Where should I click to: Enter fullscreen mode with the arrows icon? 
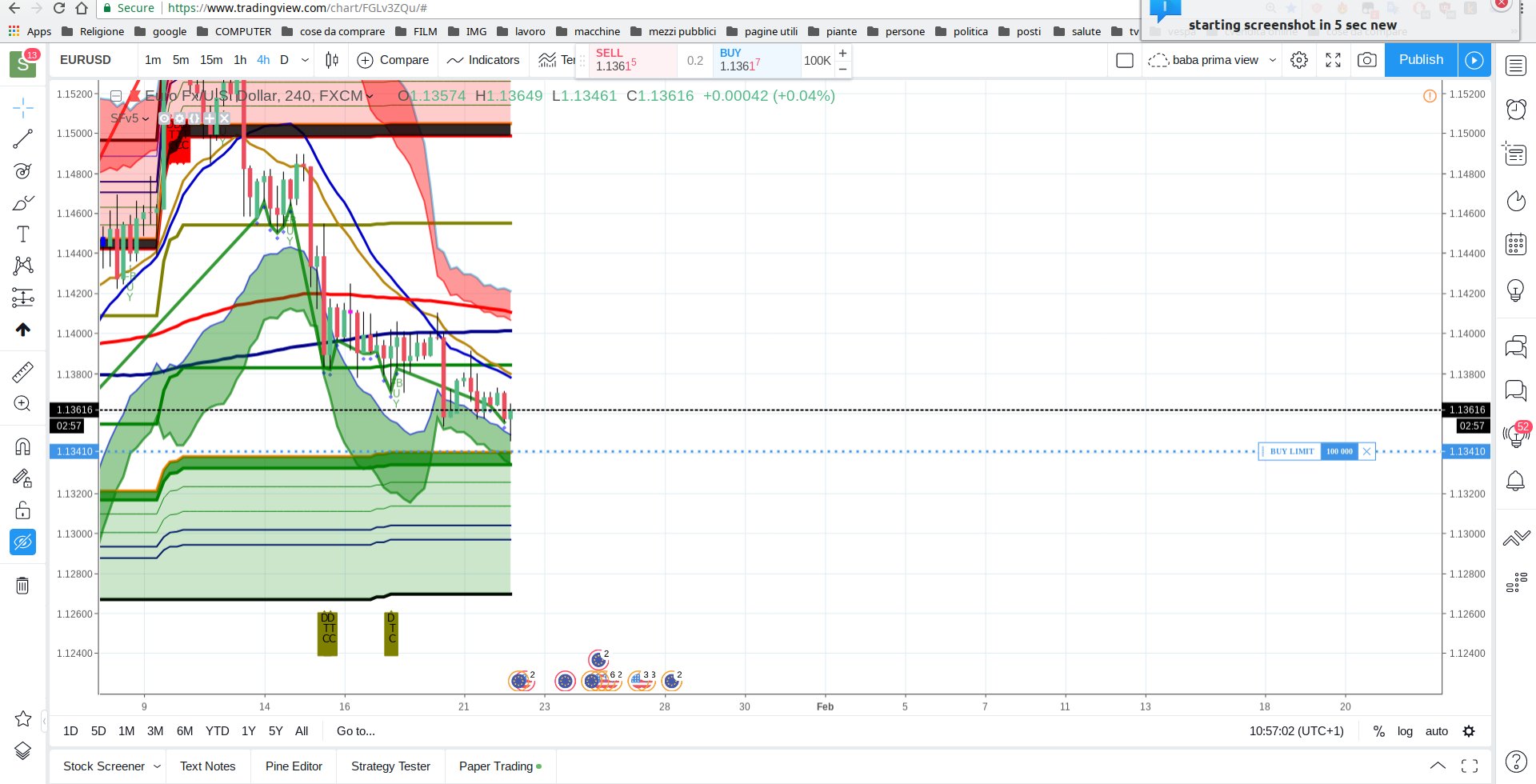tap(1334, 60)
